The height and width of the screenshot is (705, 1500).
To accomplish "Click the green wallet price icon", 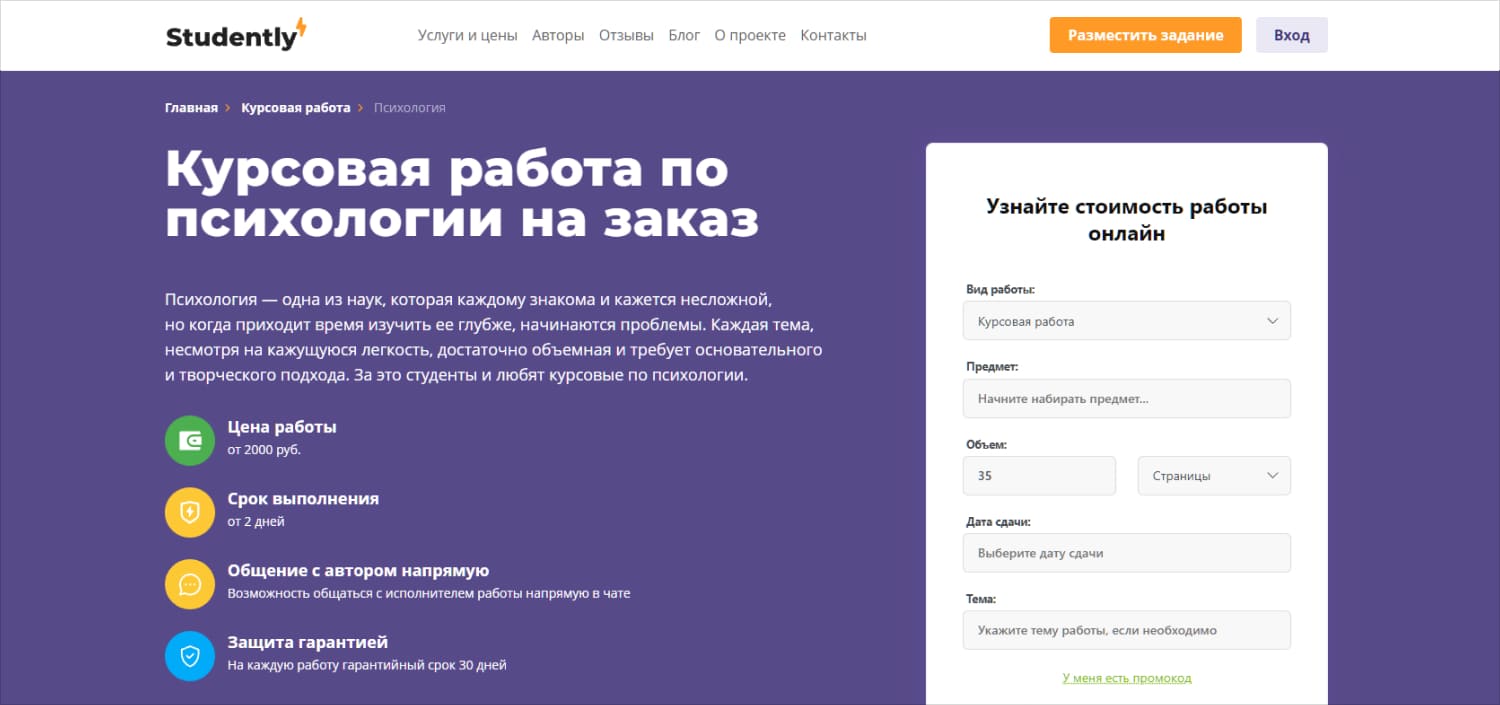I will (190, 440).
